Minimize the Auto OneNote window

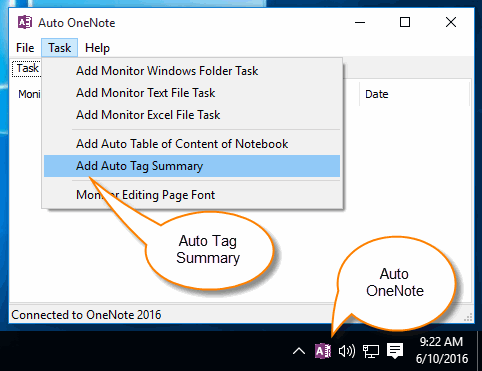coord(360,23)
